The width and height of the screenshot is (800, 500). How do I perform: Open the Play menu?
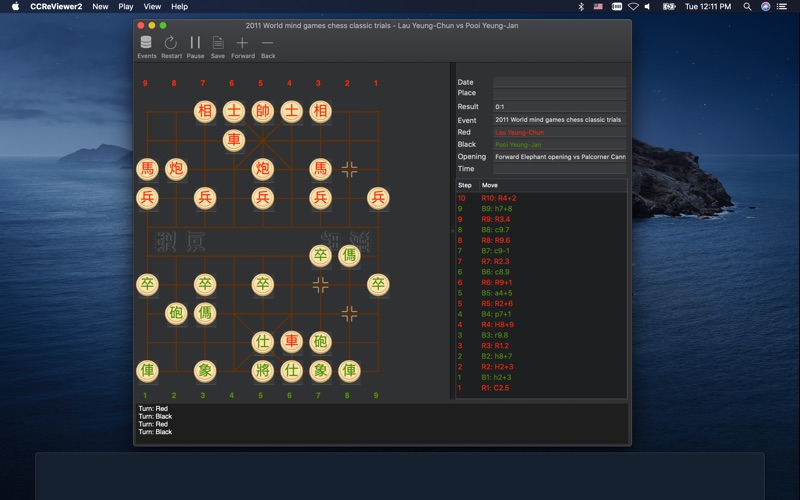(x=126, y=6)
